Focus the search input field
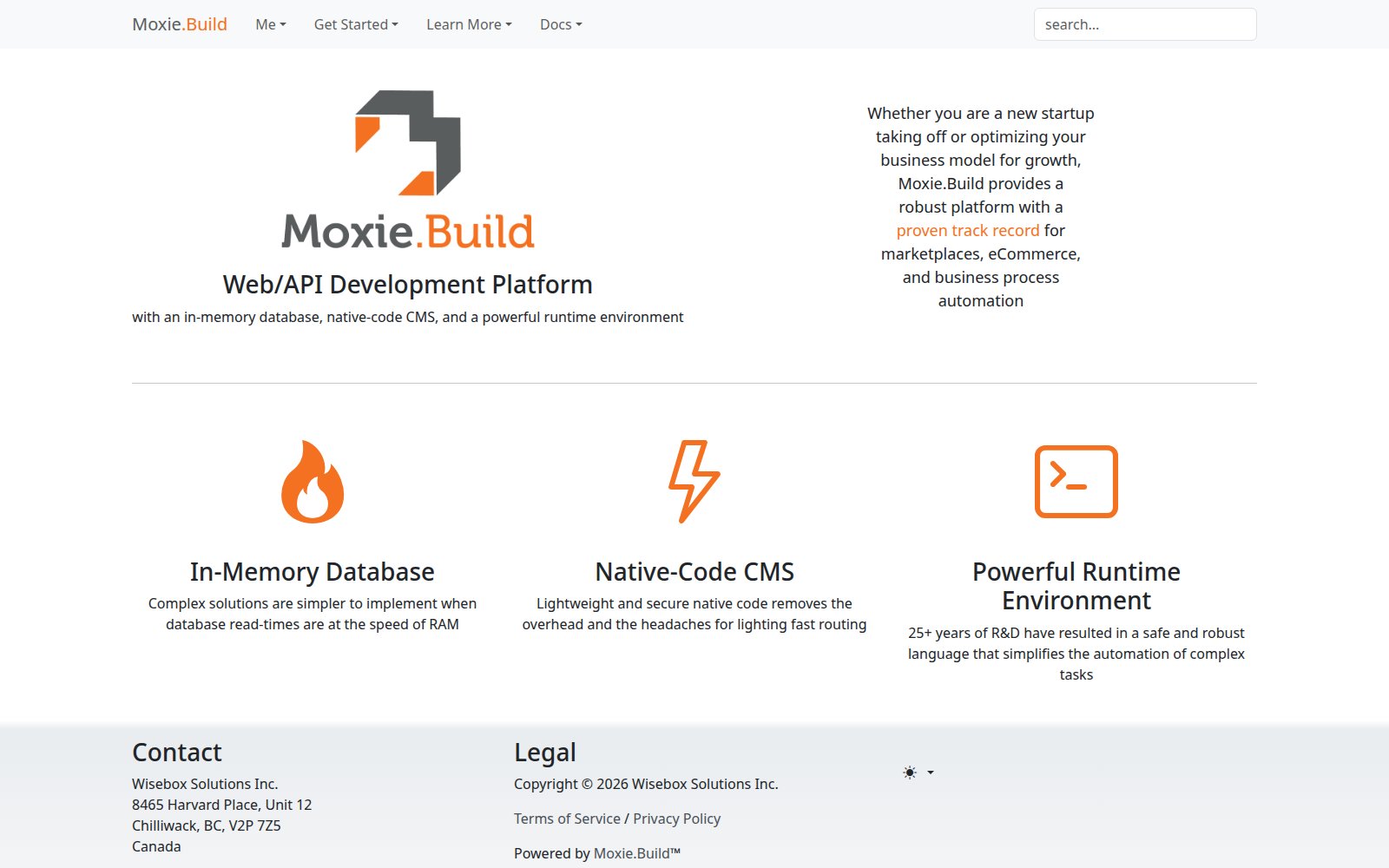Screen dimensions: 1389x868 [1145, 24]
